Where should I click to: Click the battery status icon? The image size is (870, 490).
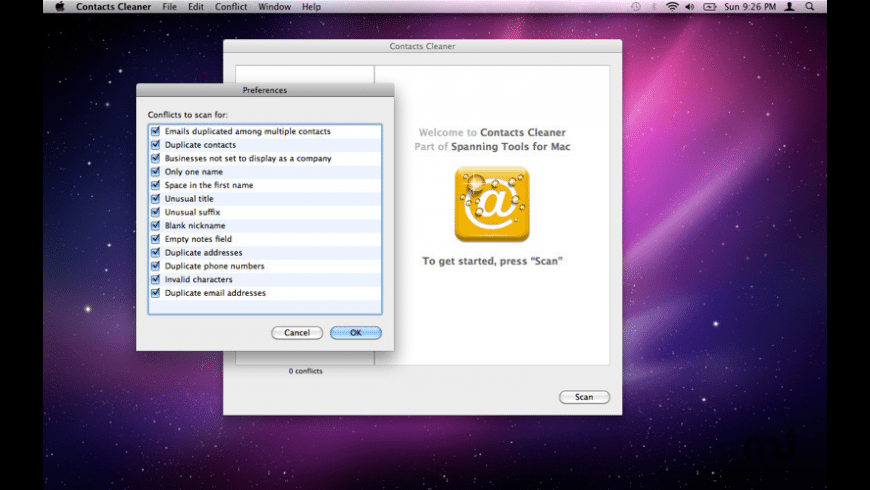(710, 7)
